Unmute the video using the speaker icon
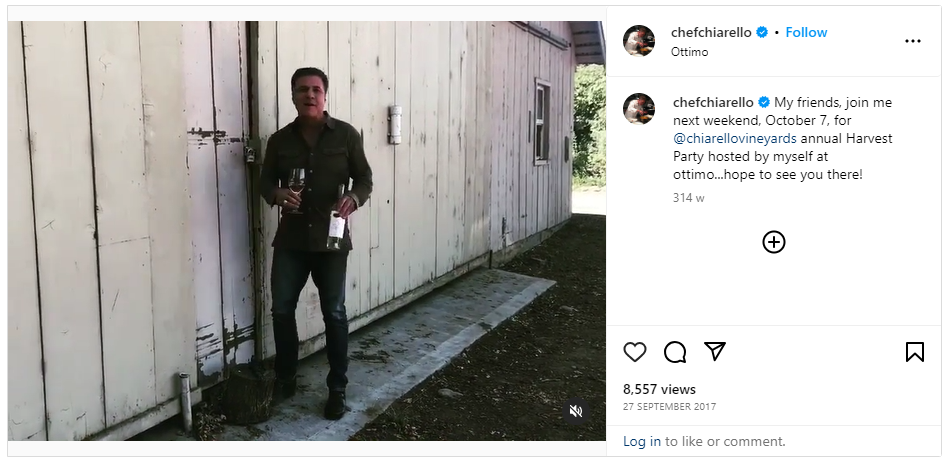 (576, 411)
